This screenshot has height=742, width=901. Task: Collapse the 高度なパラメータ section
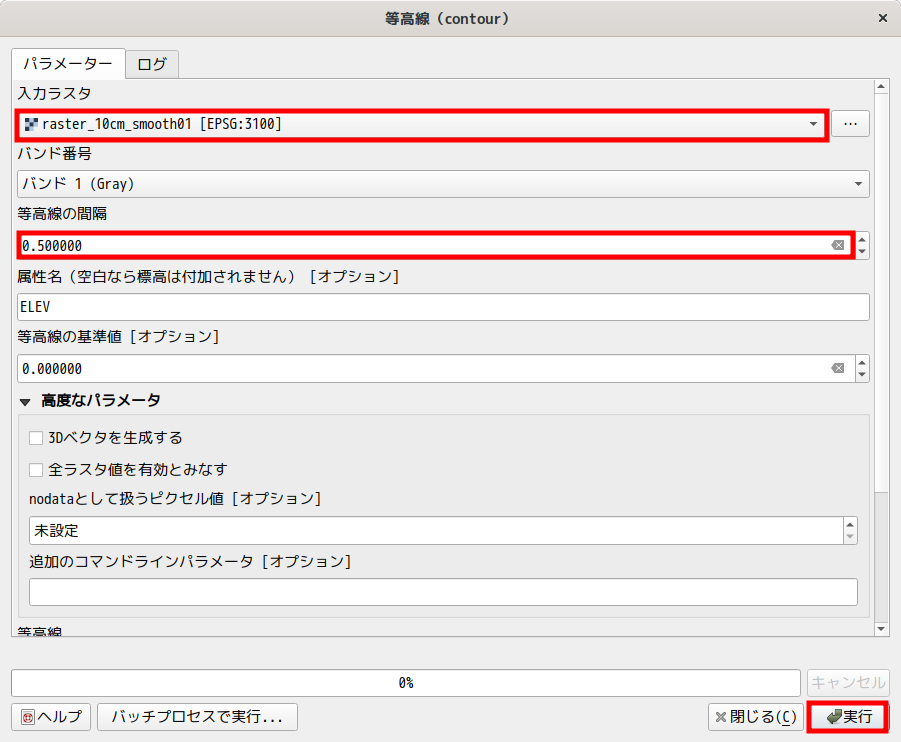25,402
